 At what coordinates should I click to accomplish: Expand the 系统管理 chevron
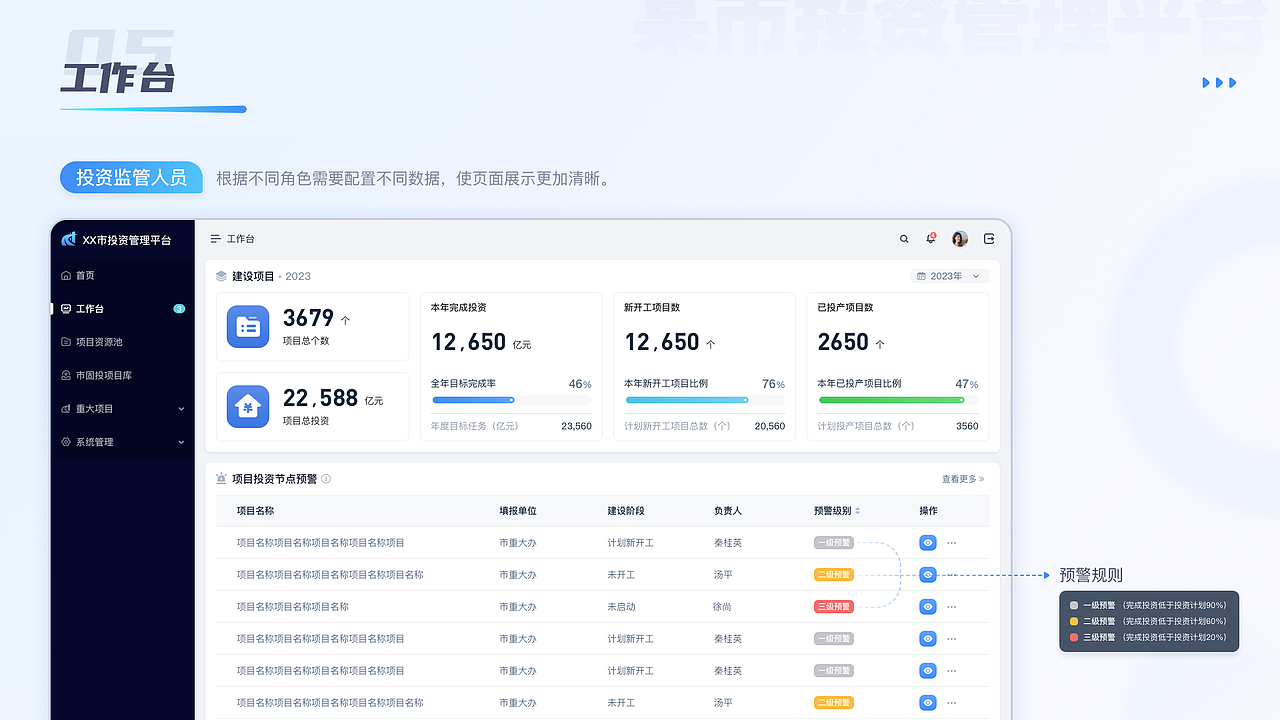[181, 442]
